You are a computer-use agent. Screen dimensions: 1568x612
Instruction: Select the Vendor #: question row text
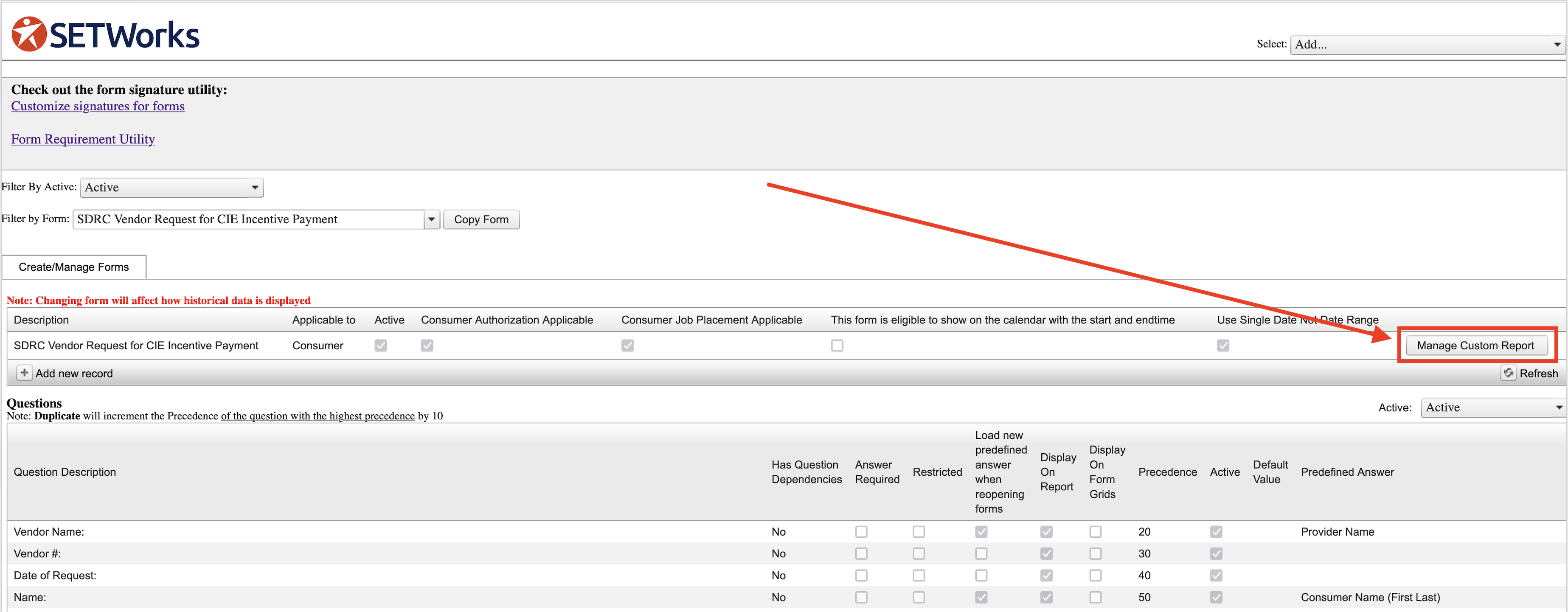tap(37, 553)
